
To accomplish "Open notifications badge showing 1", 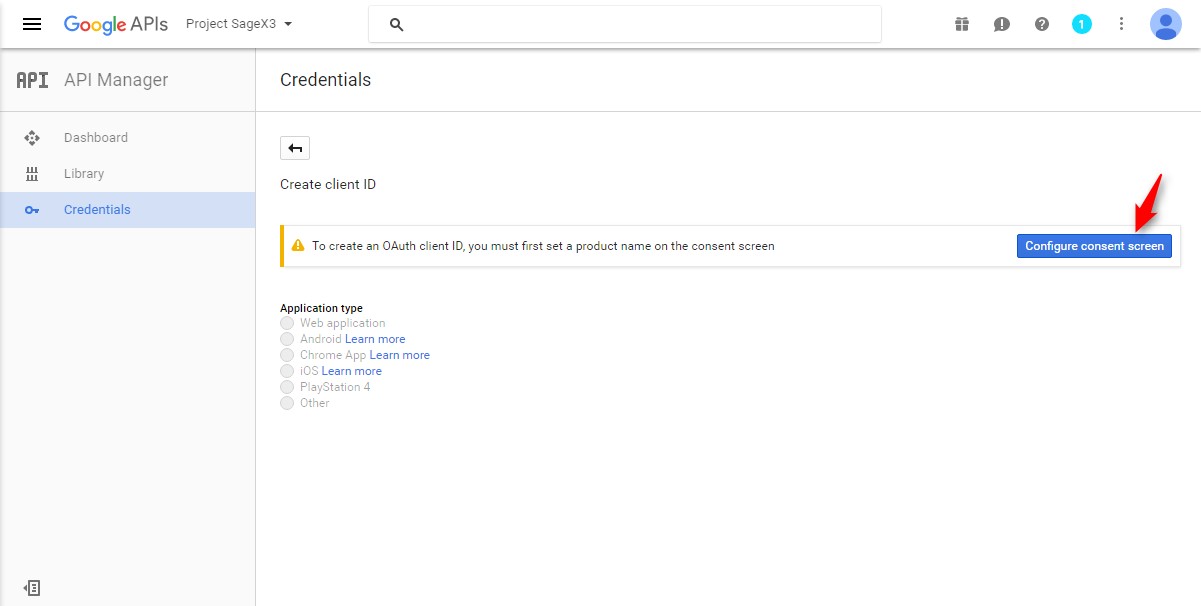I will point(1082,24).
